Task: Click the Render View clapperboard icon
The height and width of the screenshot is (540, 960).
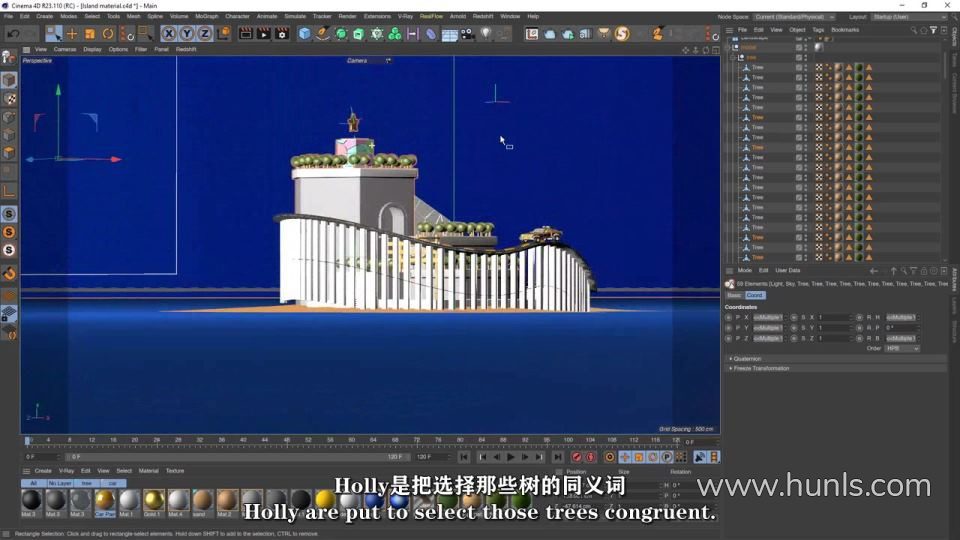Action: 246,34
